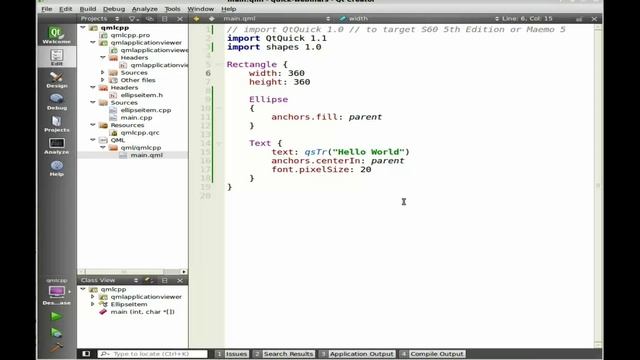The height and width of the screenshot is (360, 640).
Task: Collapse the Resources node
Action: (x=93, y=125)
